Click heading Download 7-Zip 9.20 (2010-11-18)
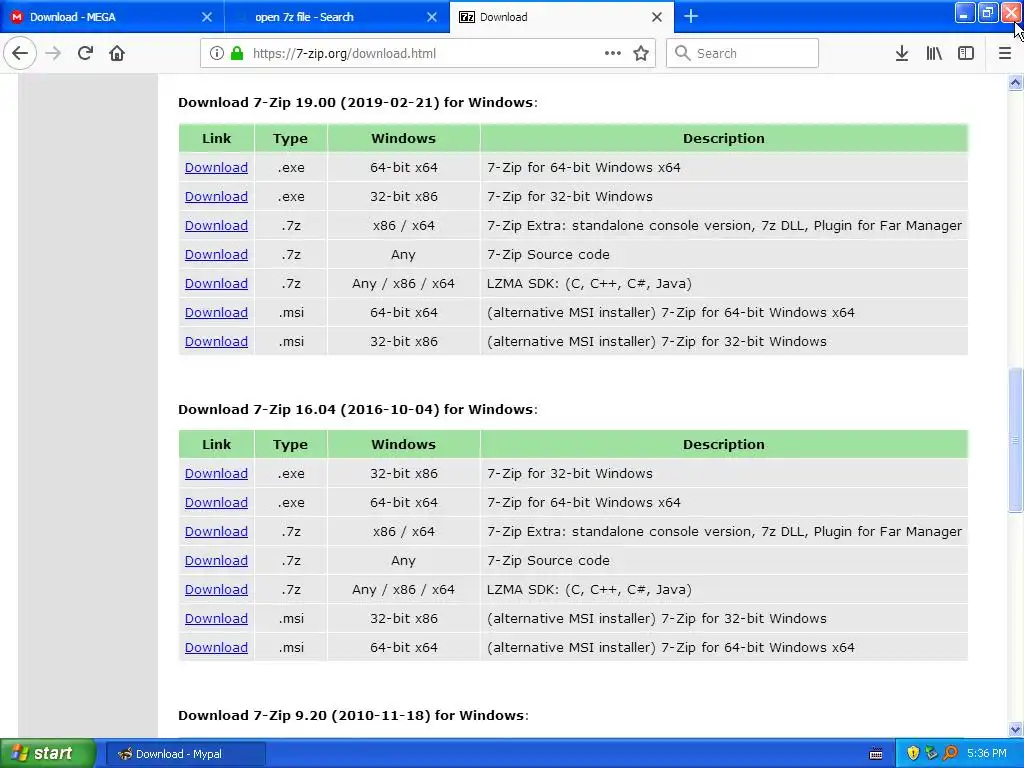The height and width of the screenshot is (768, 1024). (x=353, y=716)
